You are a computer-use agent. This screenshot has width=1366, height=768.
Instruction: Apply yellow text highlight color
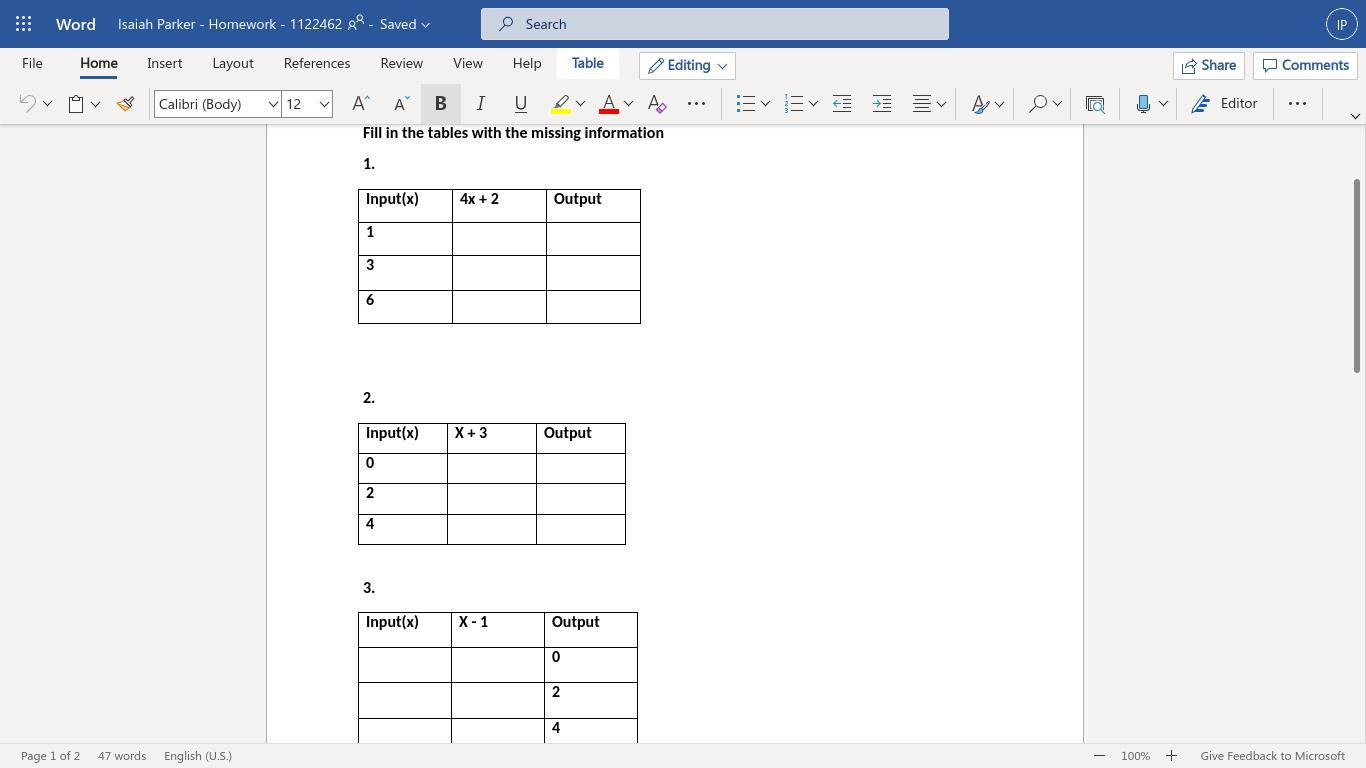click(561, 104)
